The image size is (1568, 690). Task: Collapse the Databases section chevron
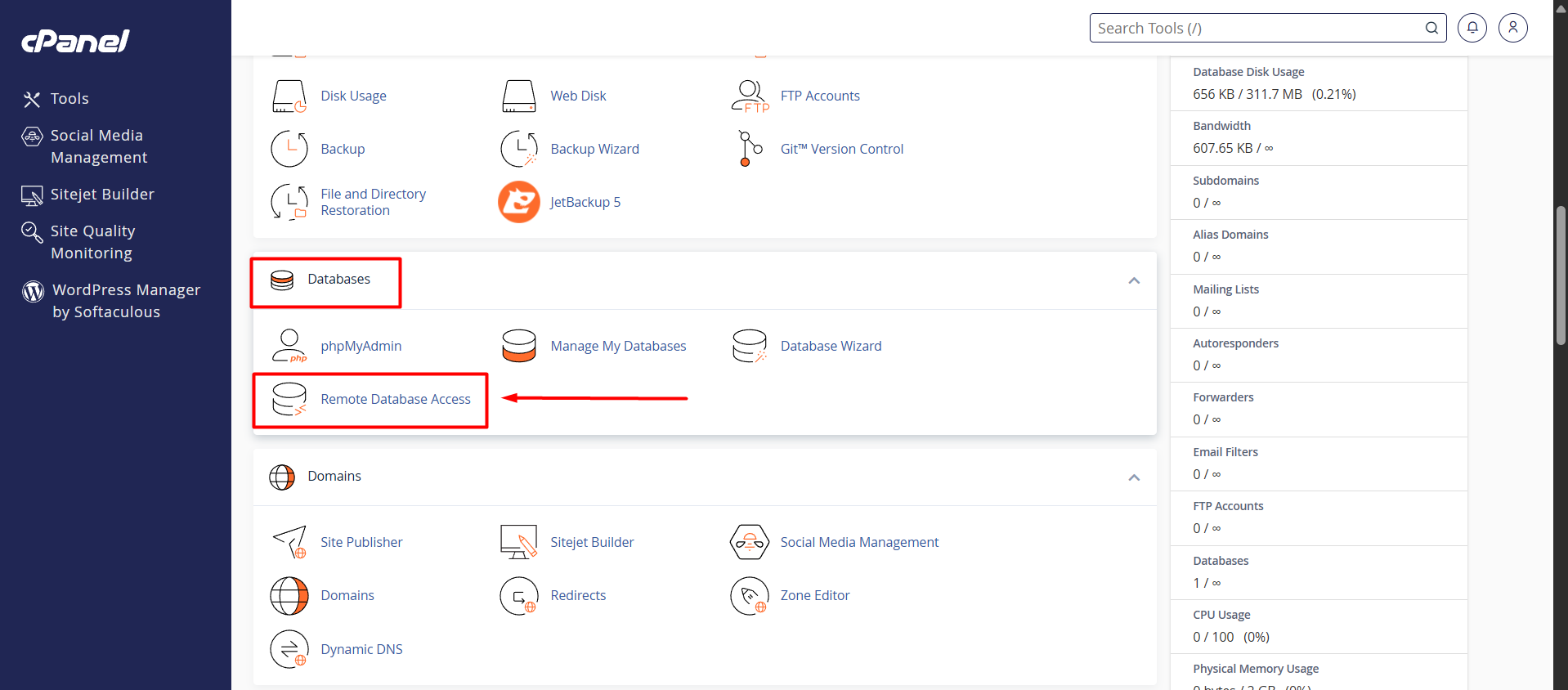point(1134,280)
